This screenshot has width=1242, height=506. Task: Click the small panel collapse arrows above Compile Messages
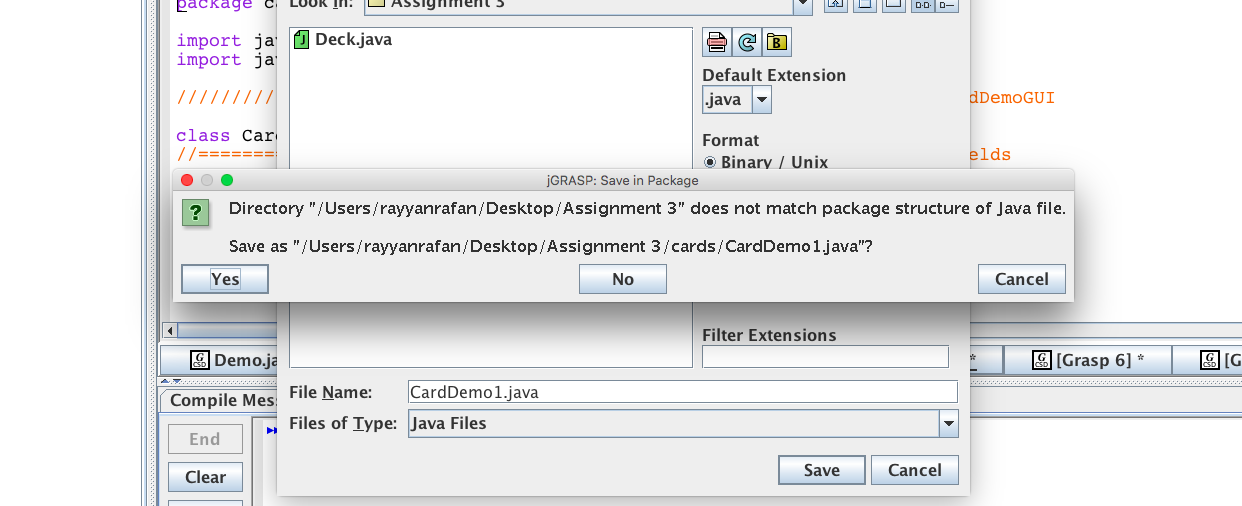coord(171,380)
